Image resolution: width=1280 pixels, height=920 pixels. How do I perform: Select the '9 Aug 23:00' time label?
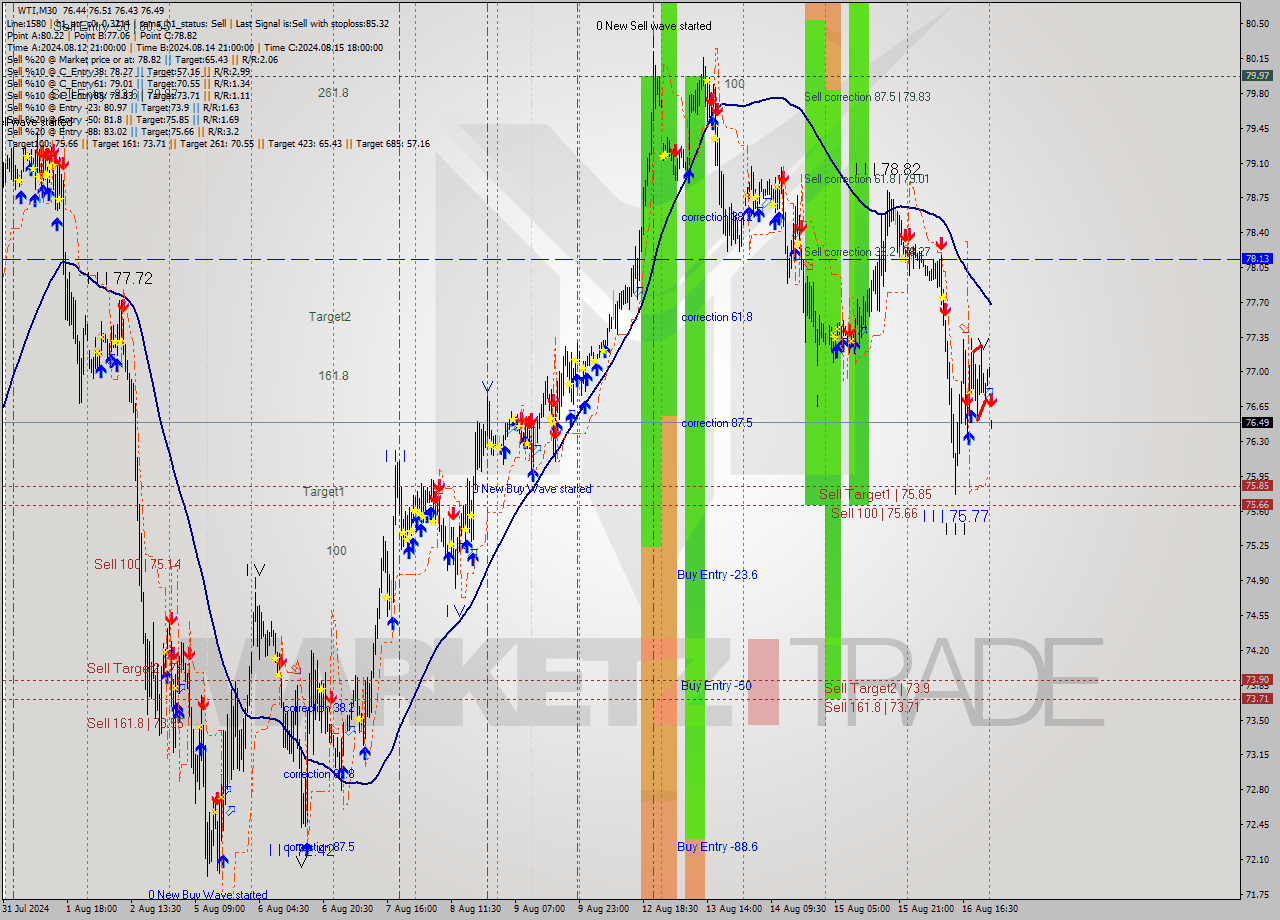click(603, 909)
